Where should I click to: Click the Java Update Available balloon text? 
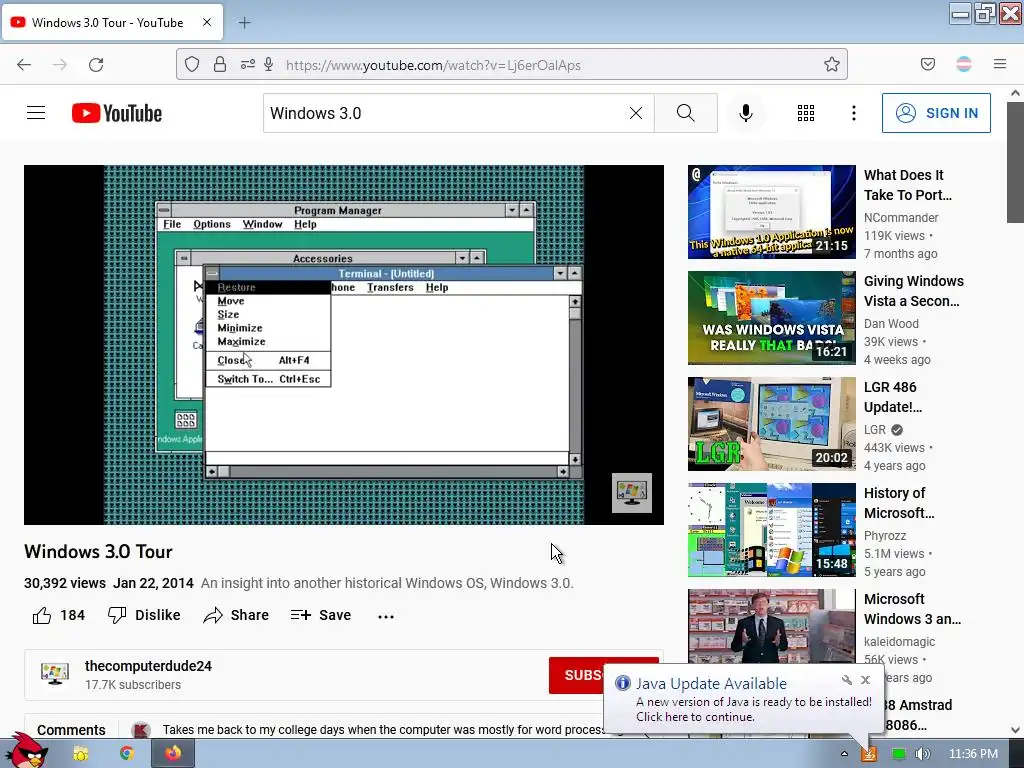pos(754,709)
